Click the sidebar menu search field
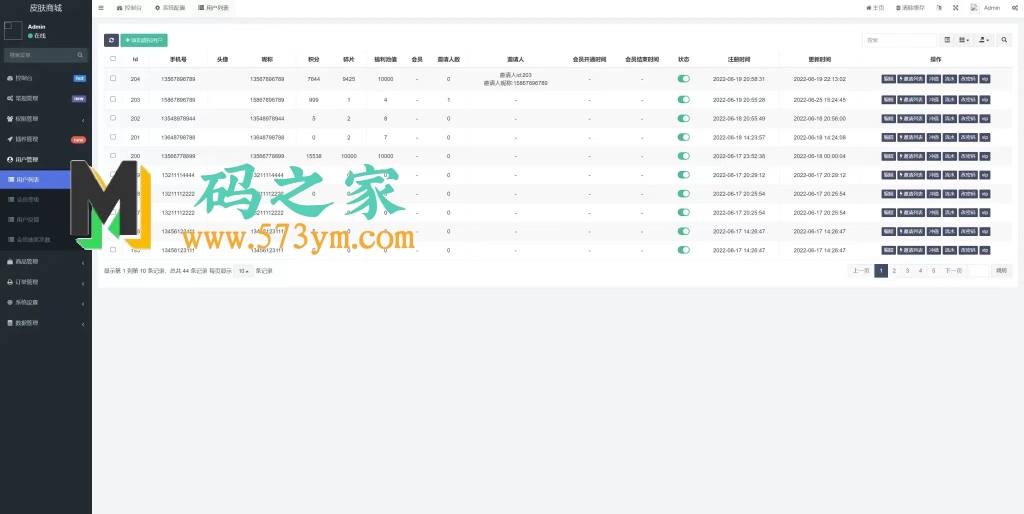The height and width of the screenshot is (514, 1024). point(40,55)
